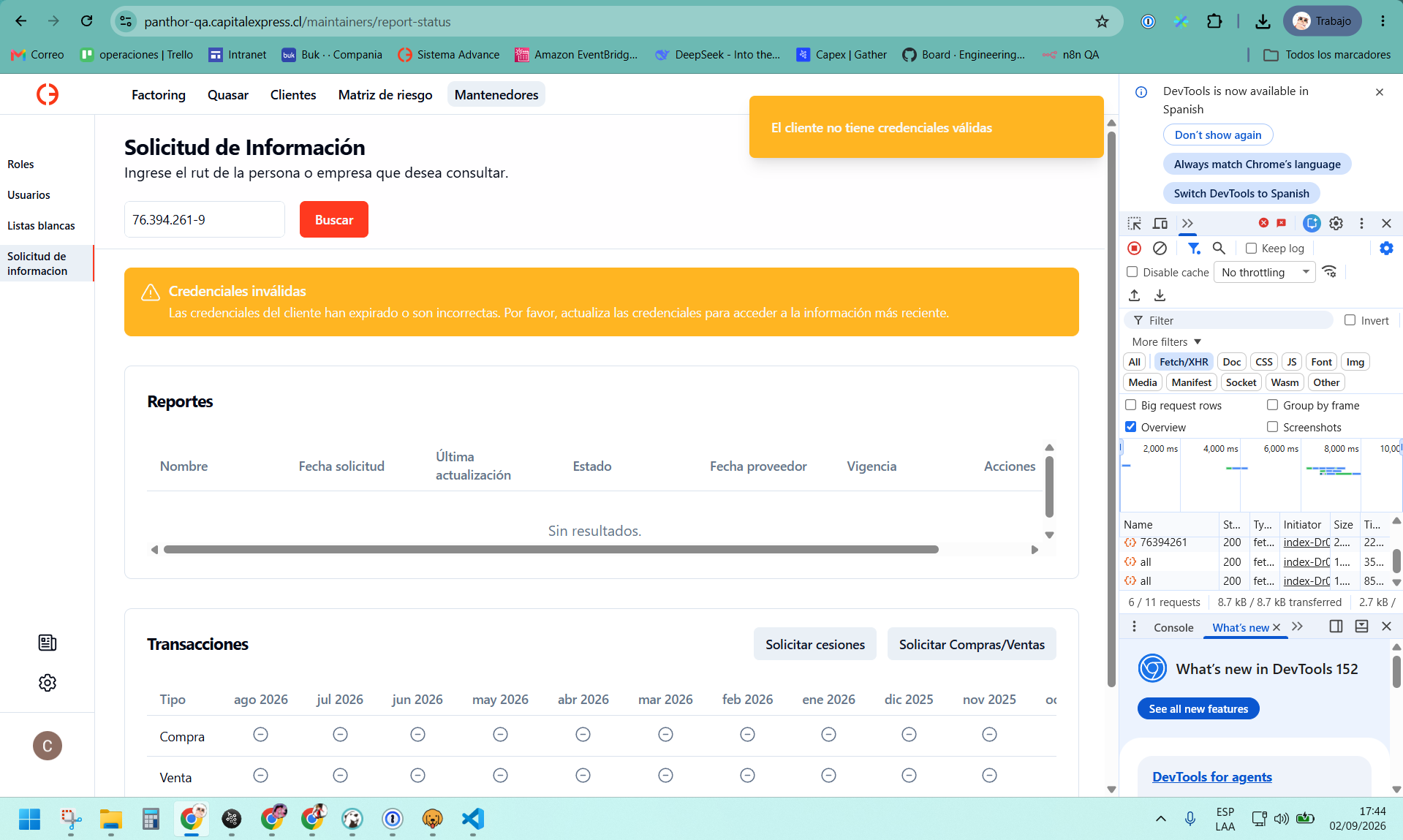The image size is (1403, 840).
Task: Toggle the network filter funnel icon
Action: click(1194, 249)
